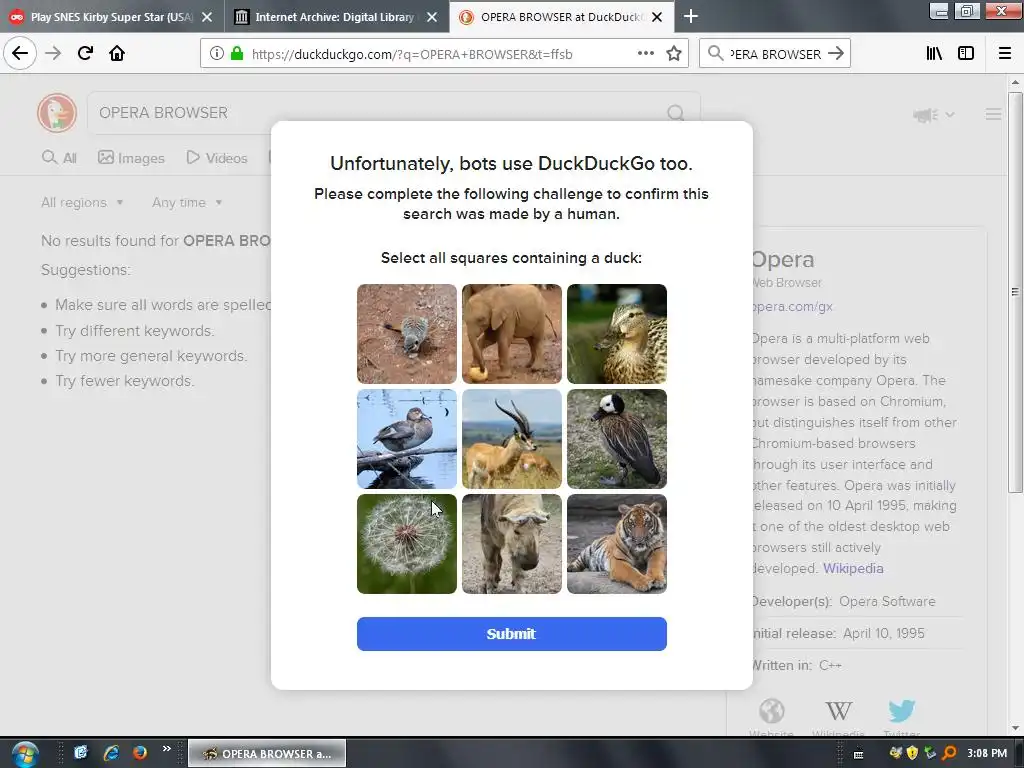
Task: Click DuckDuckGo search magnifier button
Action: 676,113
